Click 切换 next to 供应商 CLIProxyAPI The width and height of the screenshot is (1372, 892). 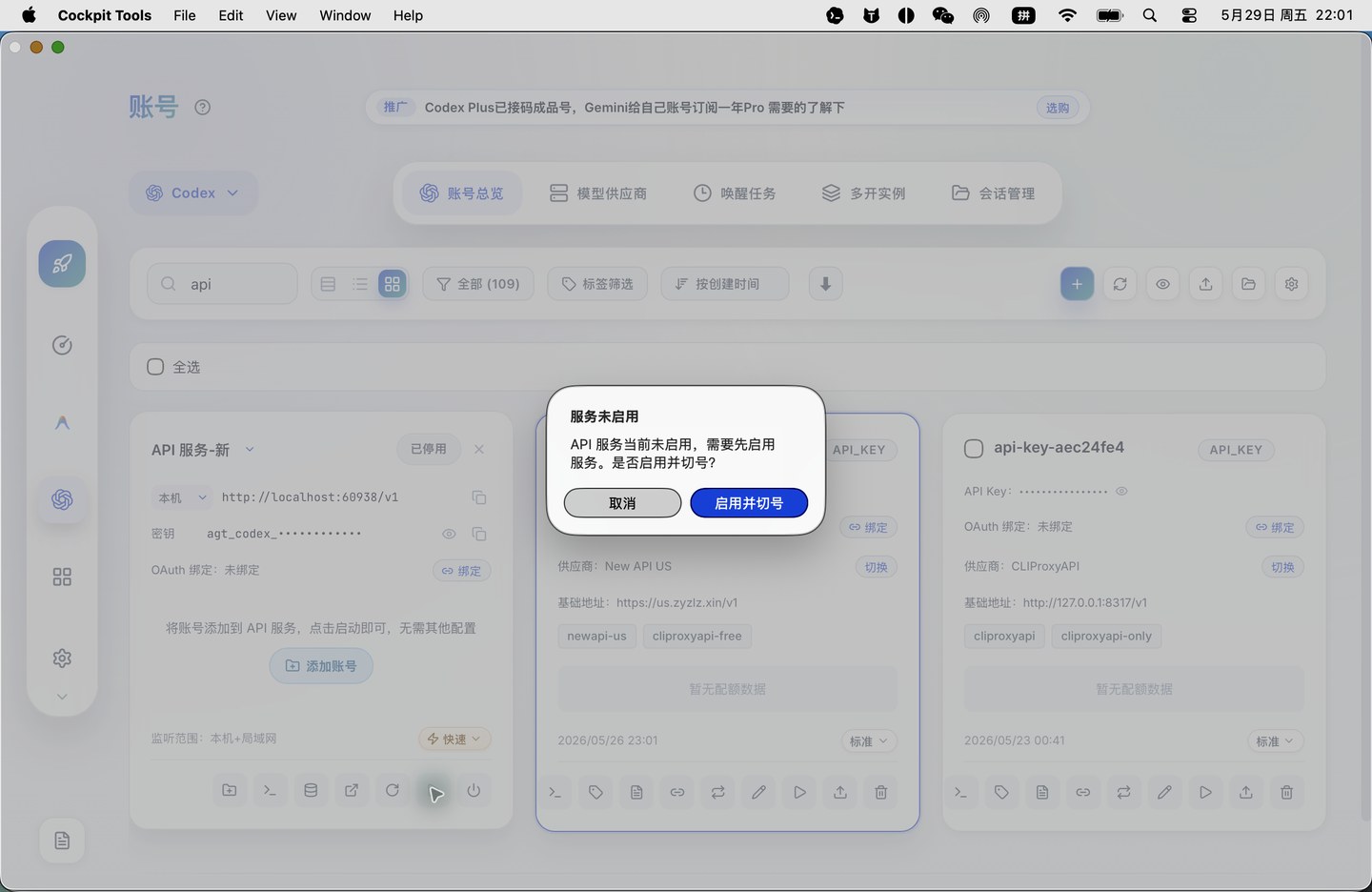[1282, 567]
